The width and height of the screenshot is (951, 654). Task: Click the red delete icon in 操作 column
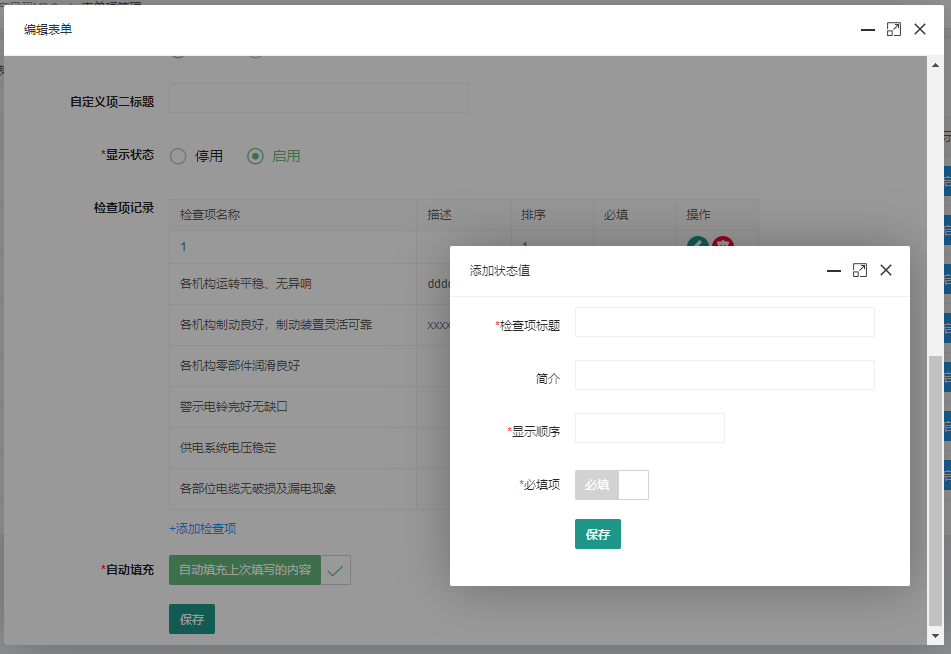click(x=723, y=244)
